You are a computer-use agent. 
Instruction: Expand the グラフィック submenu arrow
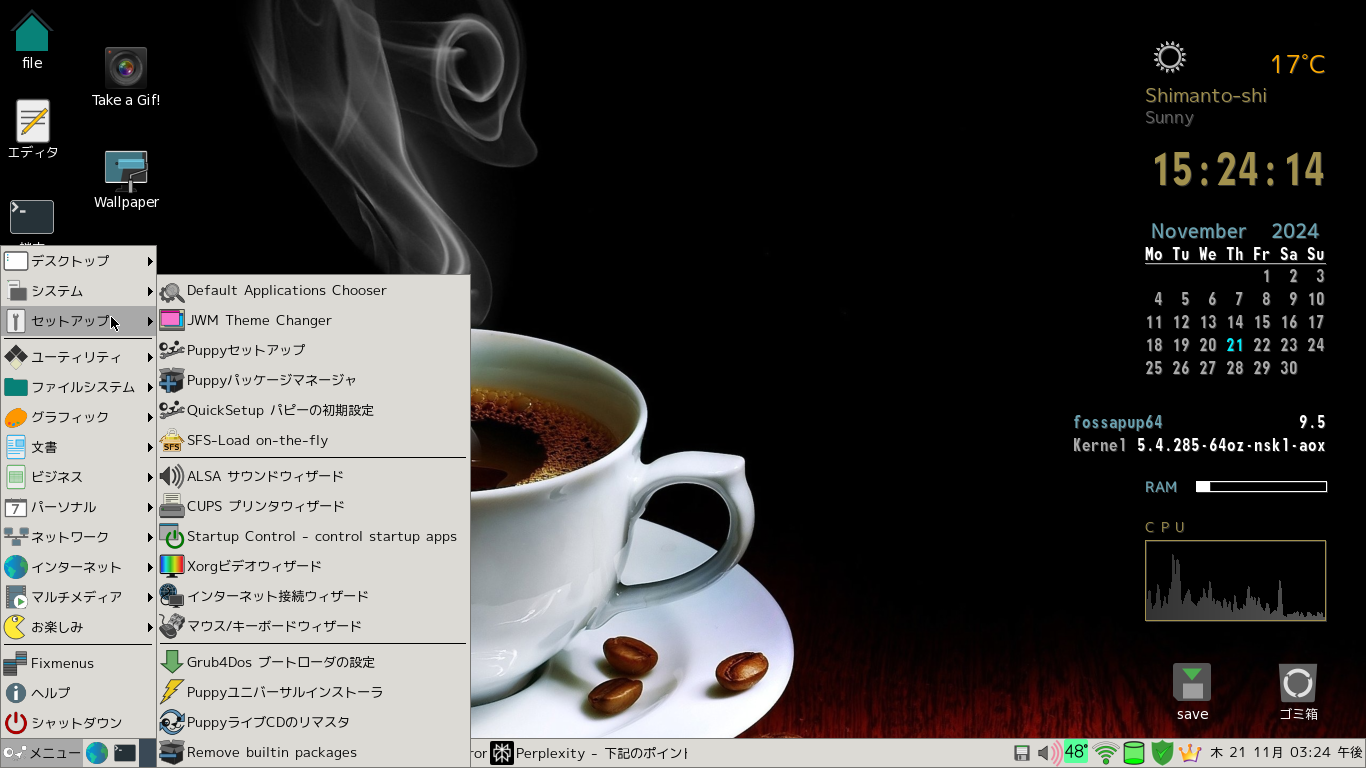pyautogui.click(x=150, y=417)
